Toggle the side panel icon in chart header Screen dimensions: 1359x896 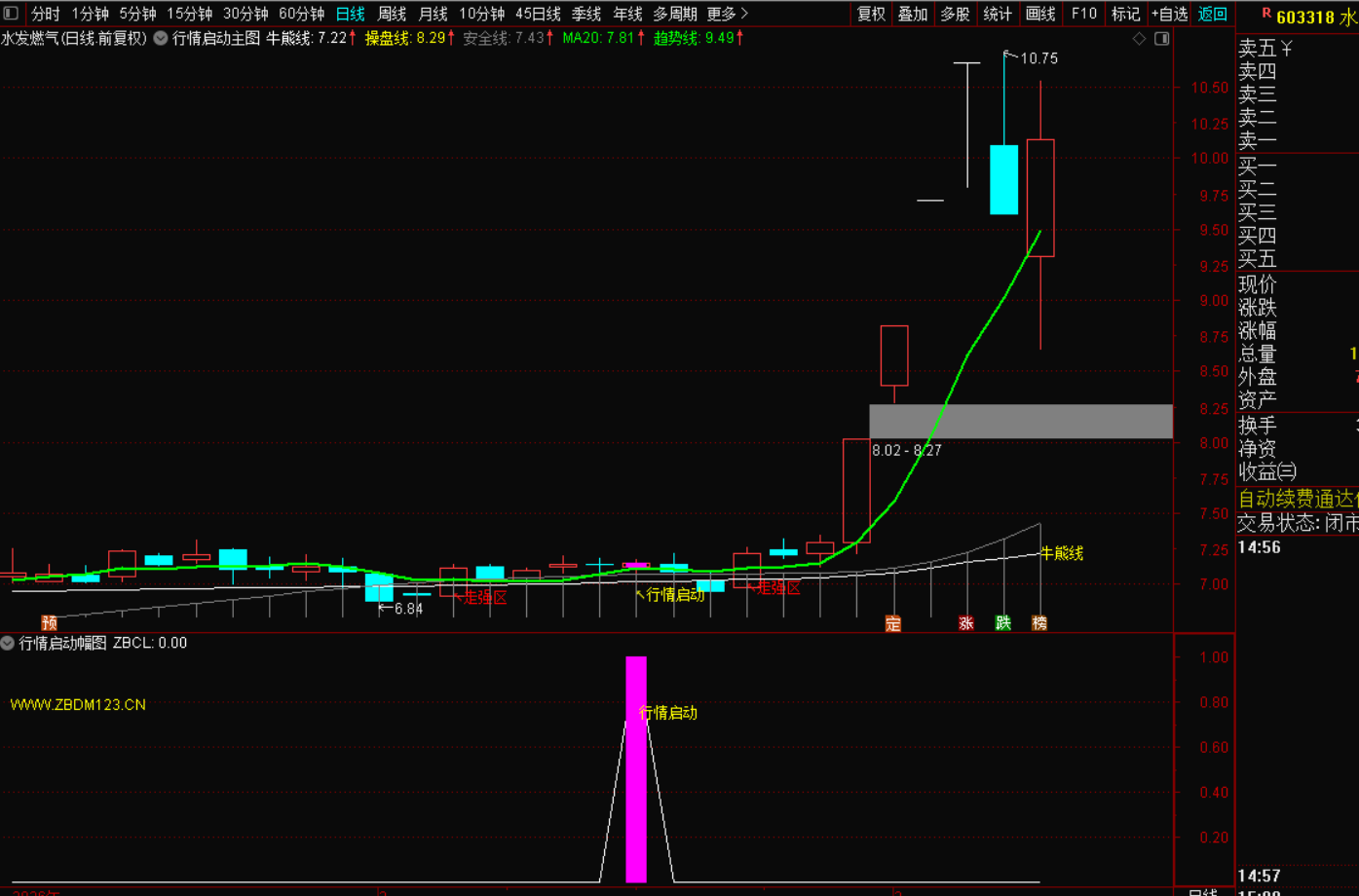pos(1161,39)
